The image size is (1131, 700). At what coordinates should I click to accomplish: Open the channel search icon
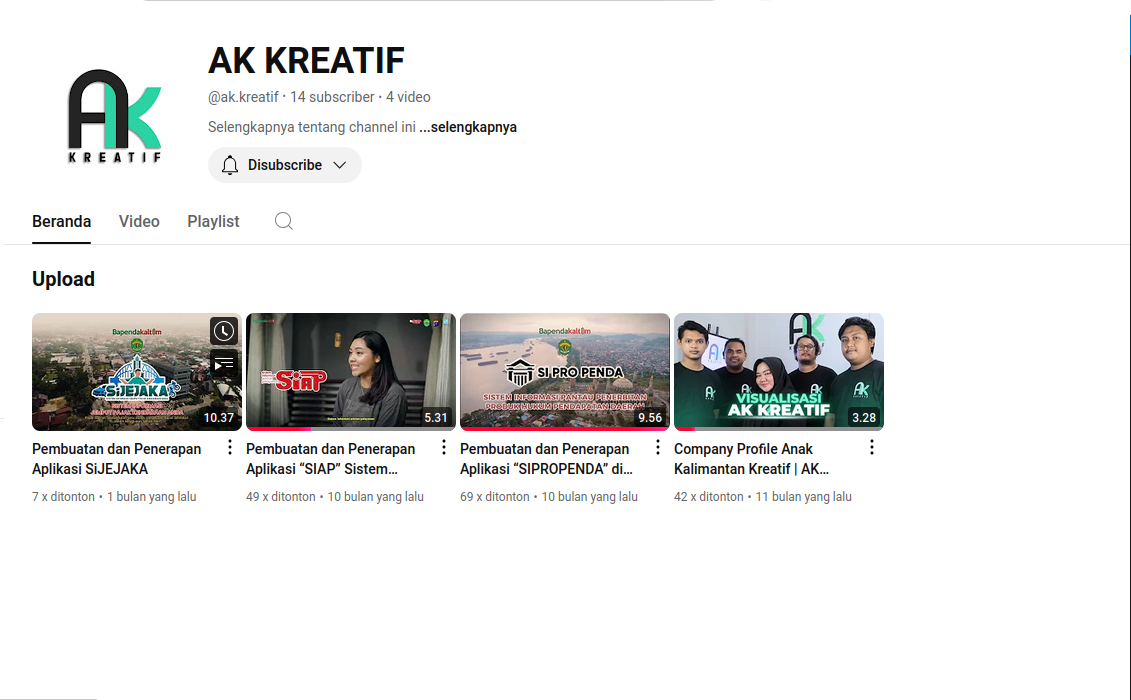tap(283, 221)
